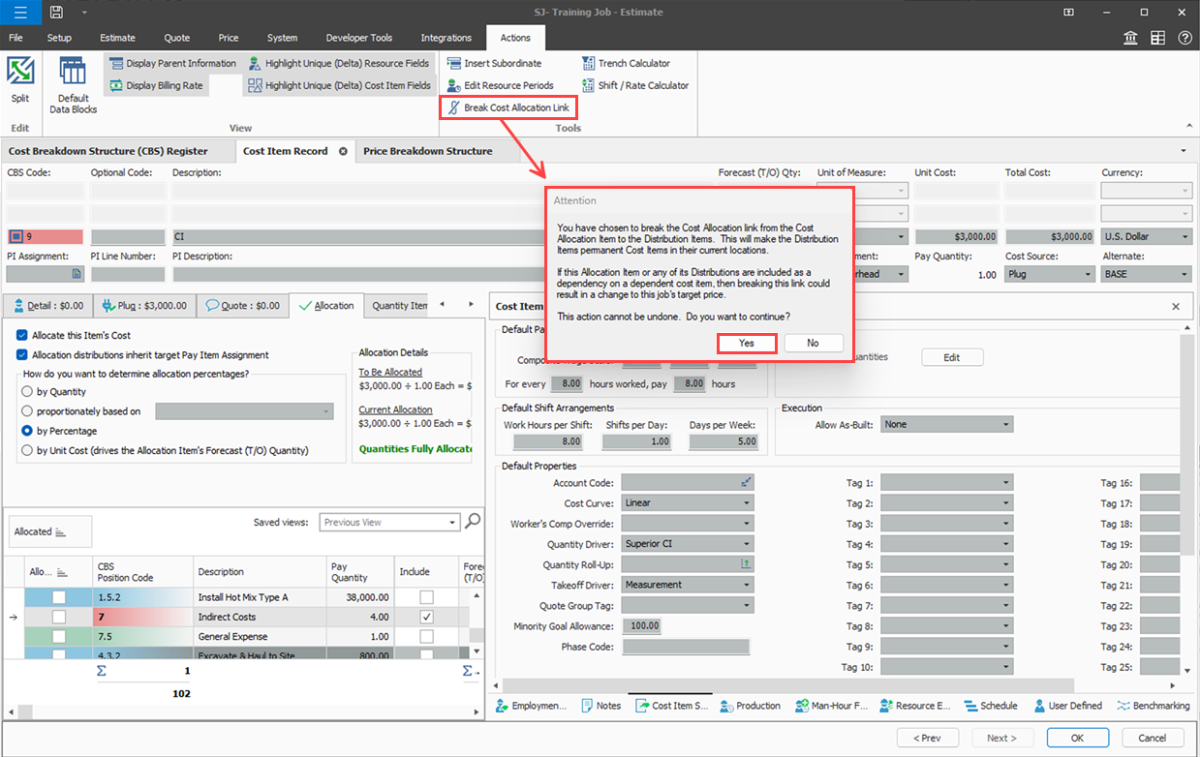Open the Price Breakdown Structure tab

click(427, 151)
